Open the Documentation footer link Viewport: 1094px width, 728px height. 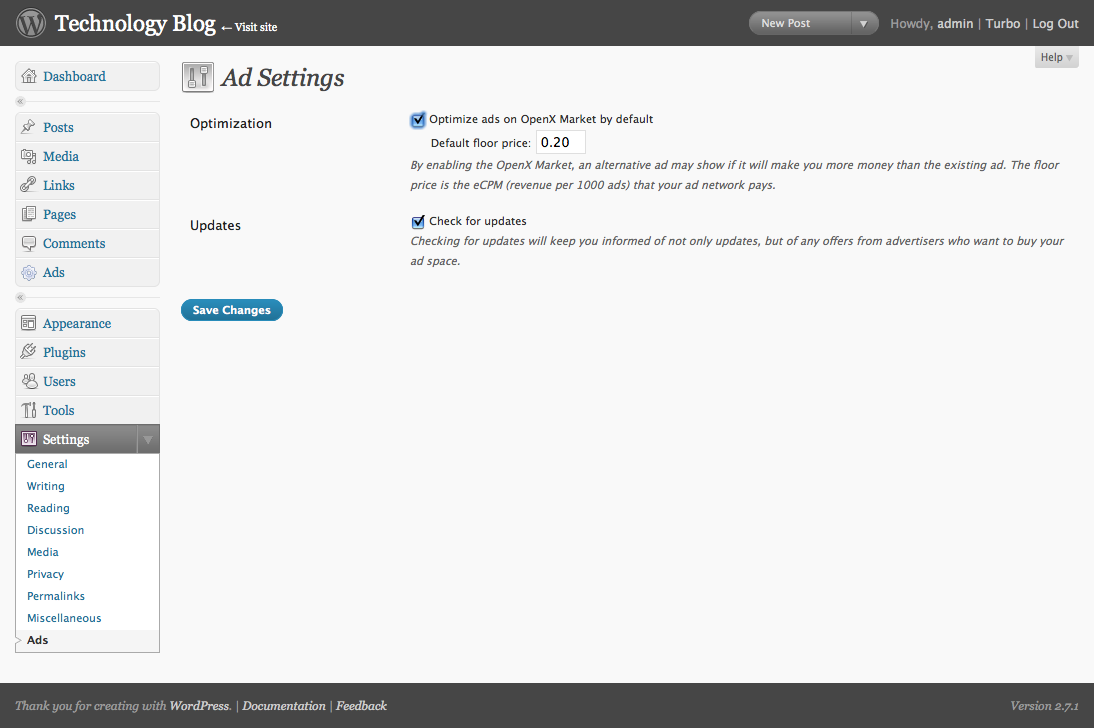pyautogui.click(x=284, y=706)
